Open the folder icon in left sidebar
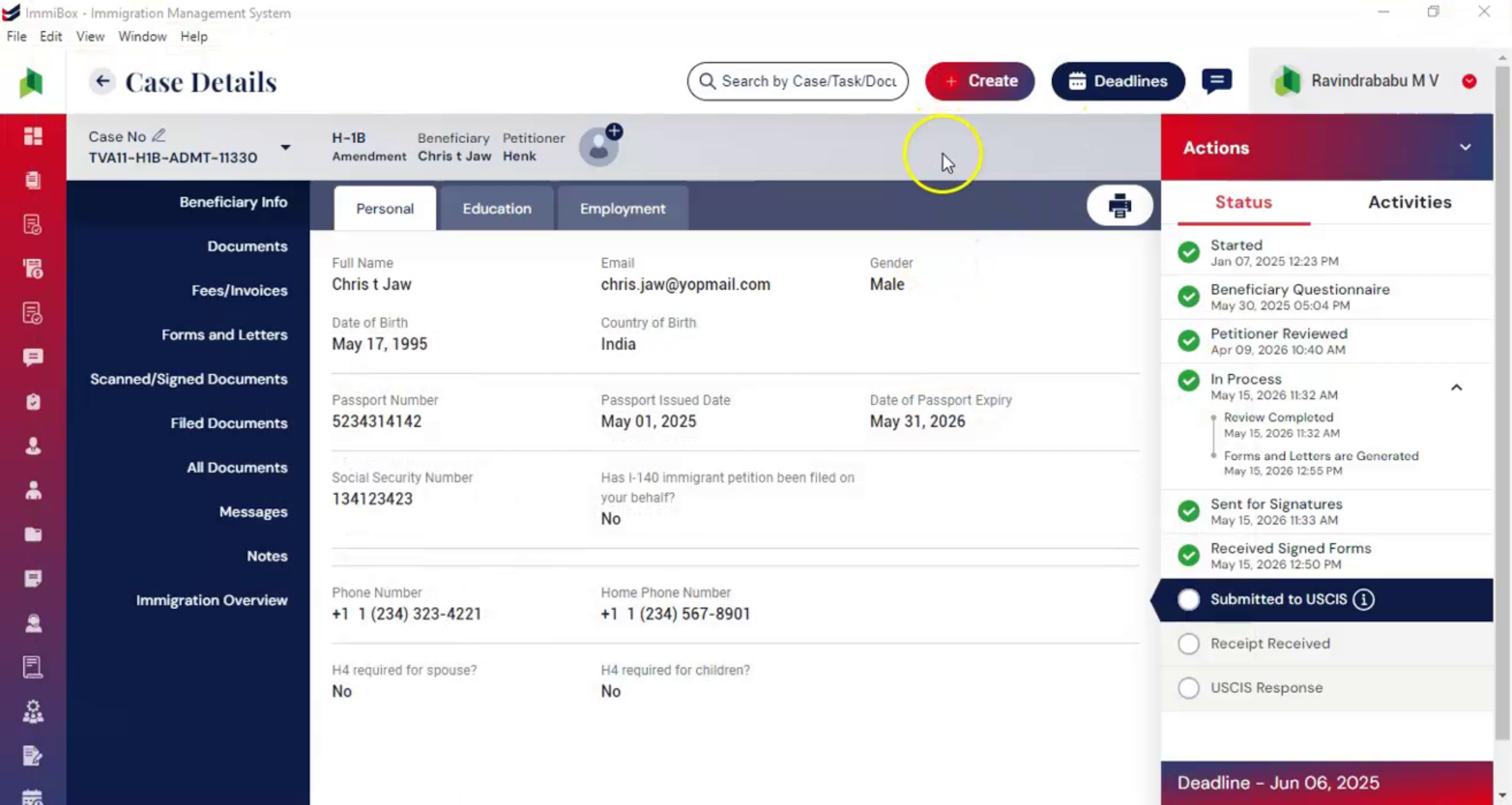Screen dimensions: 1512x805 pyautogui.click(x=33, y=535)
